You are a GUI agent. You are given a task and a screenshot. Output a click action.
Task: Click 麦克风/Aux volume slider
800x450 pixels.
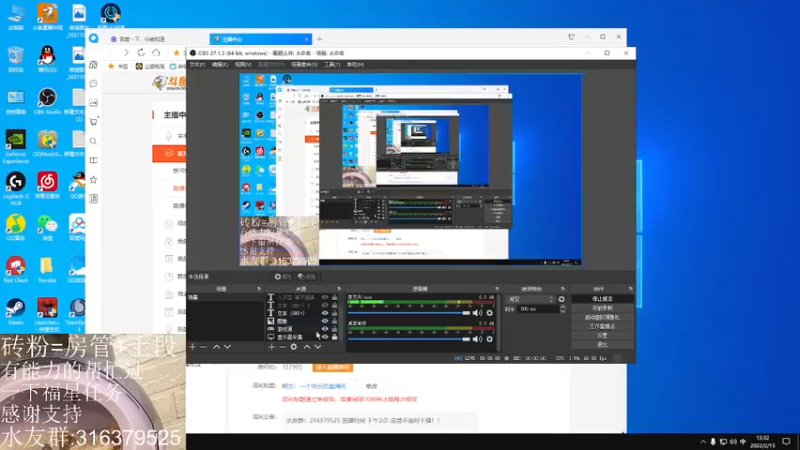(409, 313)
